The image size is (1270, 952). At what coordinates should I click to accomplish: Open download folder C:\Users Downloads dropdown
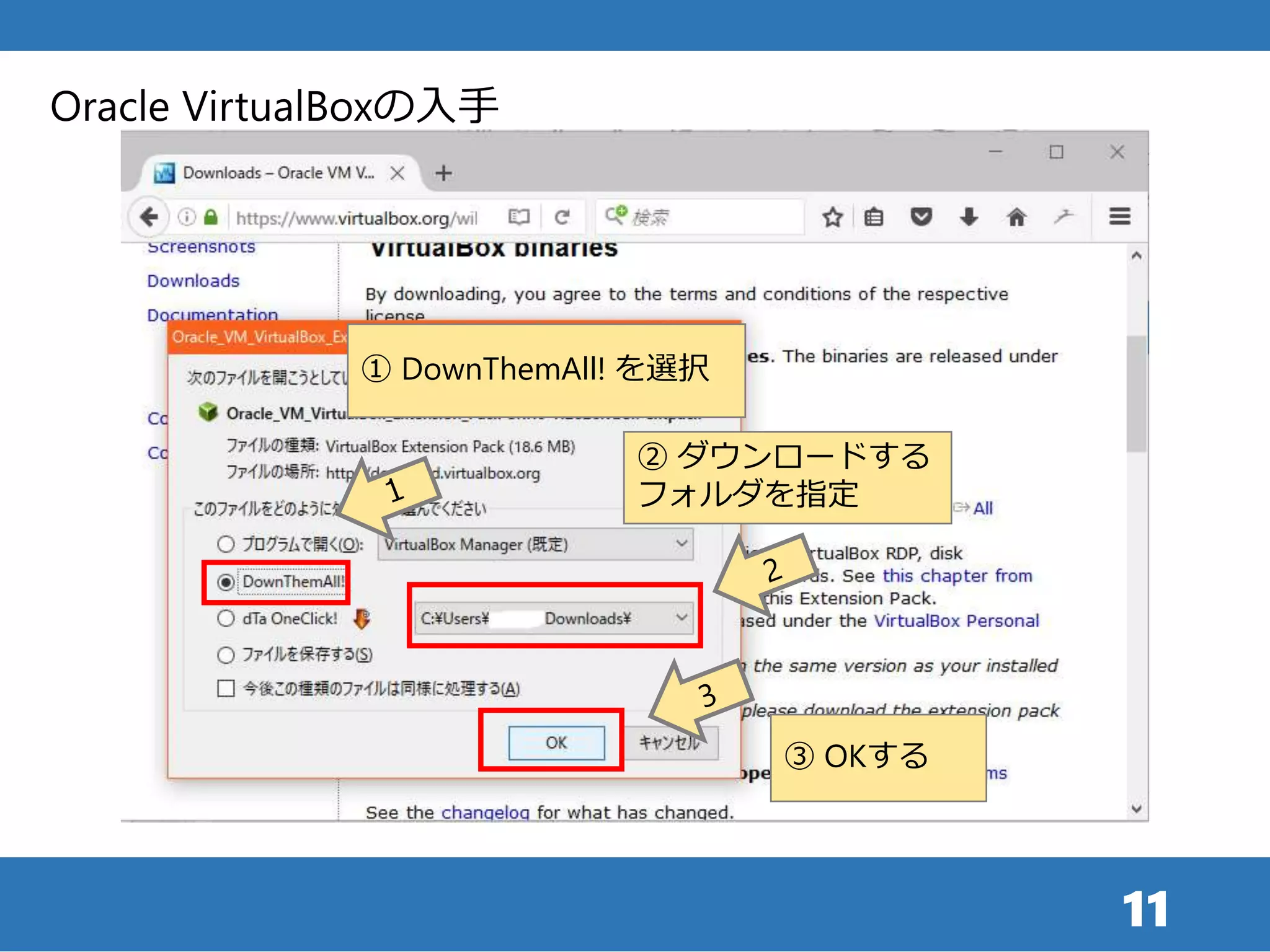click(554, 618)
